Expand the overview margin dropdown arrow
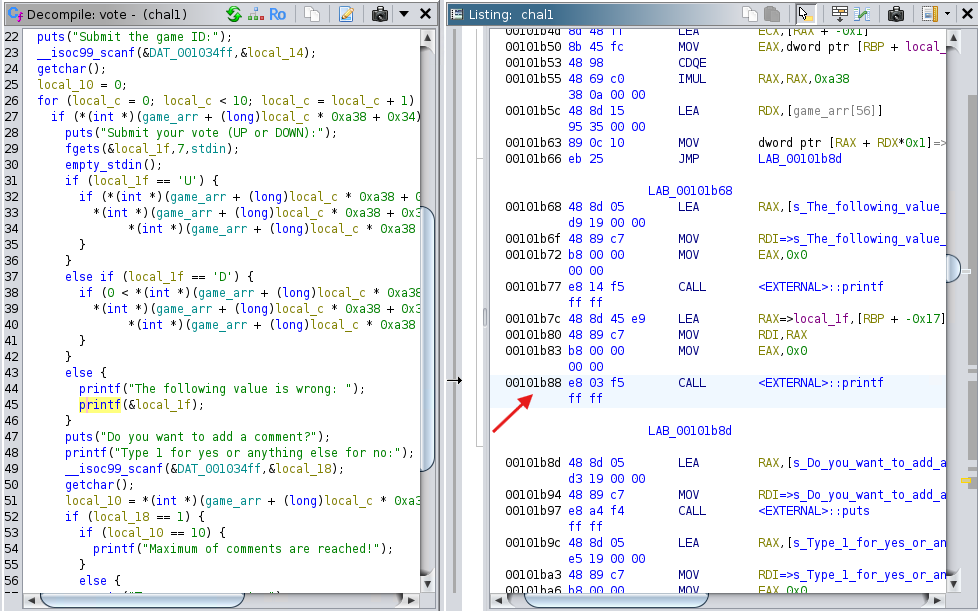This screenshot has width=978, height=611. pos(947,14)
